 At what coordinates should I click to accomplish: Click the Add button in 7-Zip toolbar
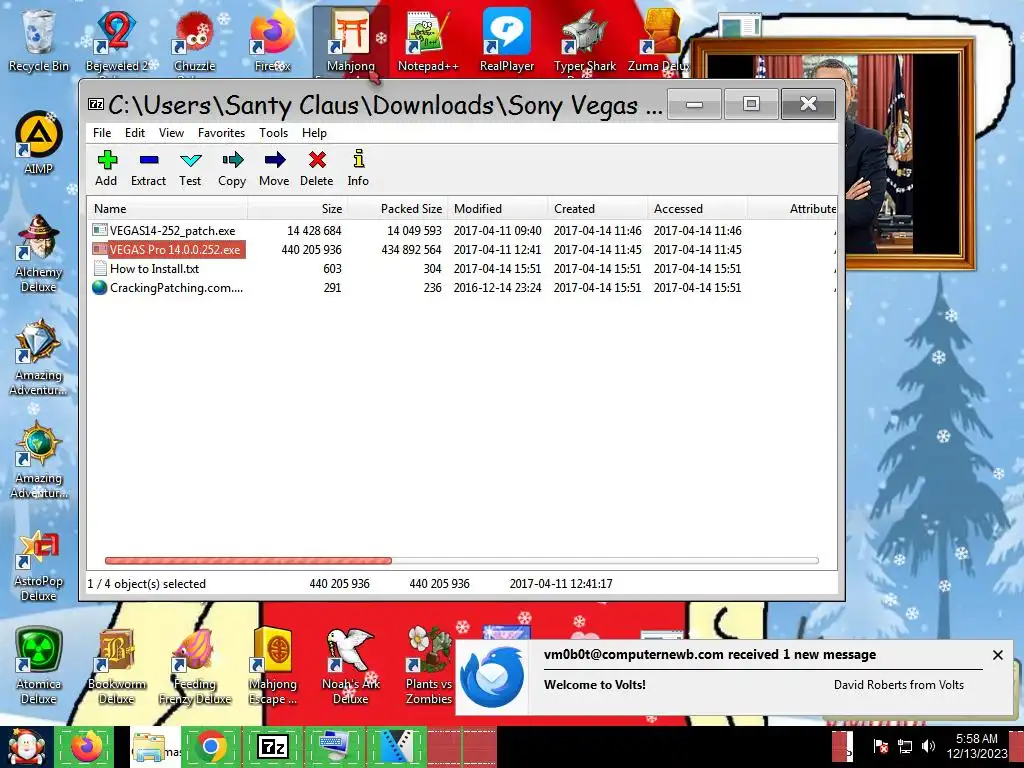(x=106, y=168)
